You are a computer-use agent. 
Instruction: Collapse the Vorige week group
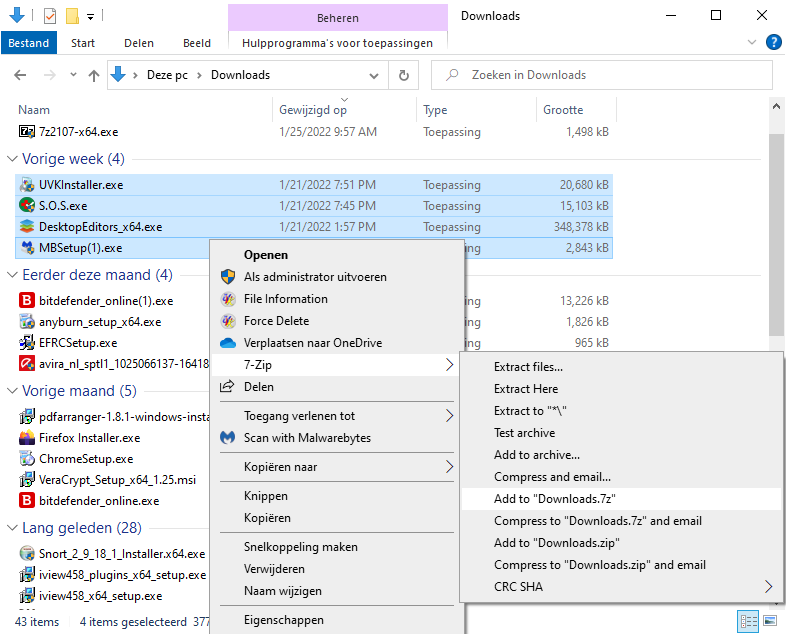[x=12, y=159]
